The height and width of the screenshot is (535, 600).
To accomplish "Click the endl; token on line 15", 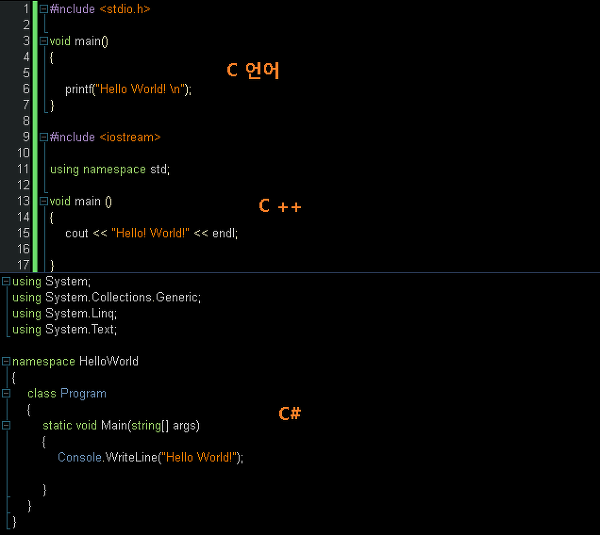I will tap(225, 233).
